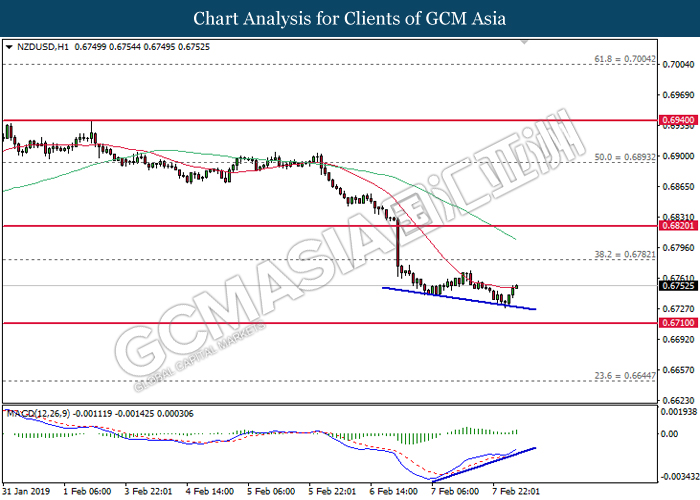Click the MACD -0.003432 scale value
The width and height of the screenshot is (700, 500).
[x=679, y=477]
